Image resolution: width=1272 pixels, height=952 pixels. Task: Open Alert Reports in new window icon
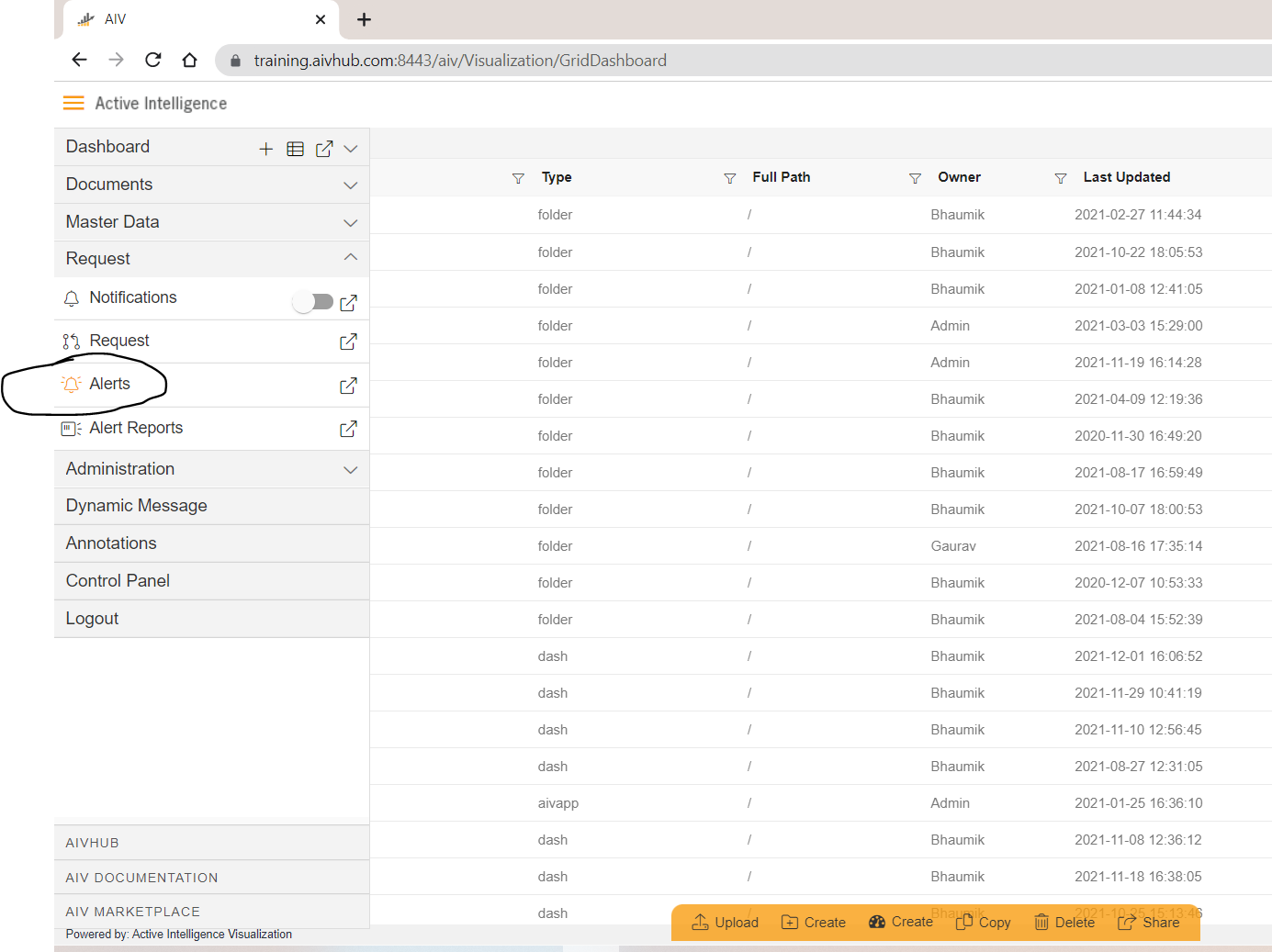pyautogui.click(x=348, y=429)
